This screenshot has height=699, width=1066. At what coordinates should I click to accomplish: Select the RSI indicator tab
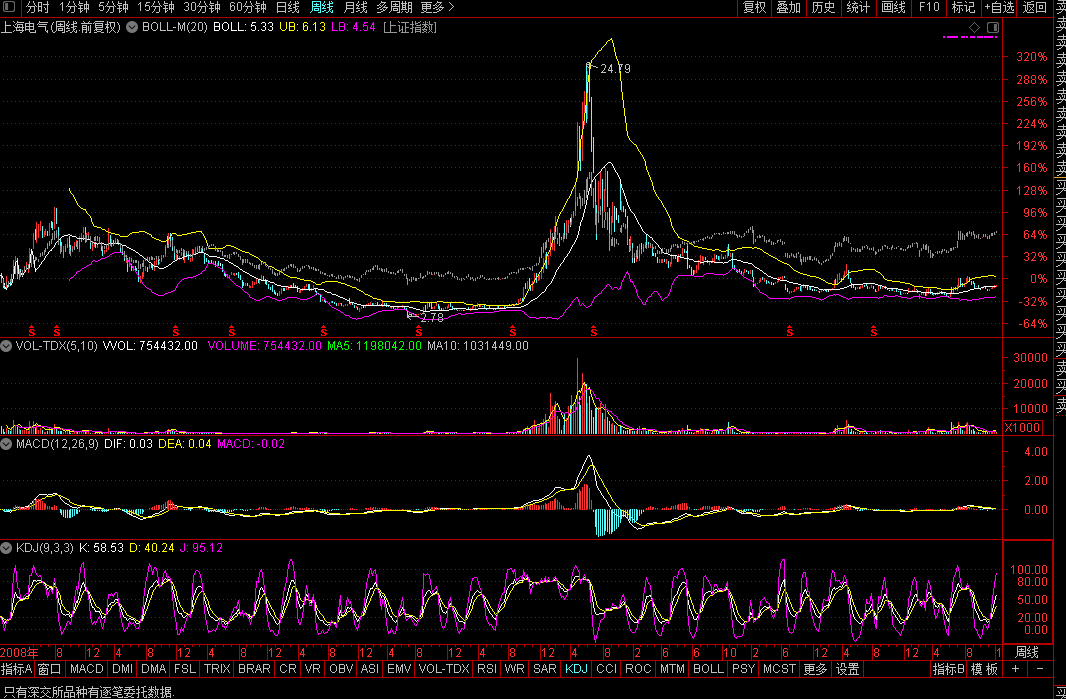(x=487, y=669)
